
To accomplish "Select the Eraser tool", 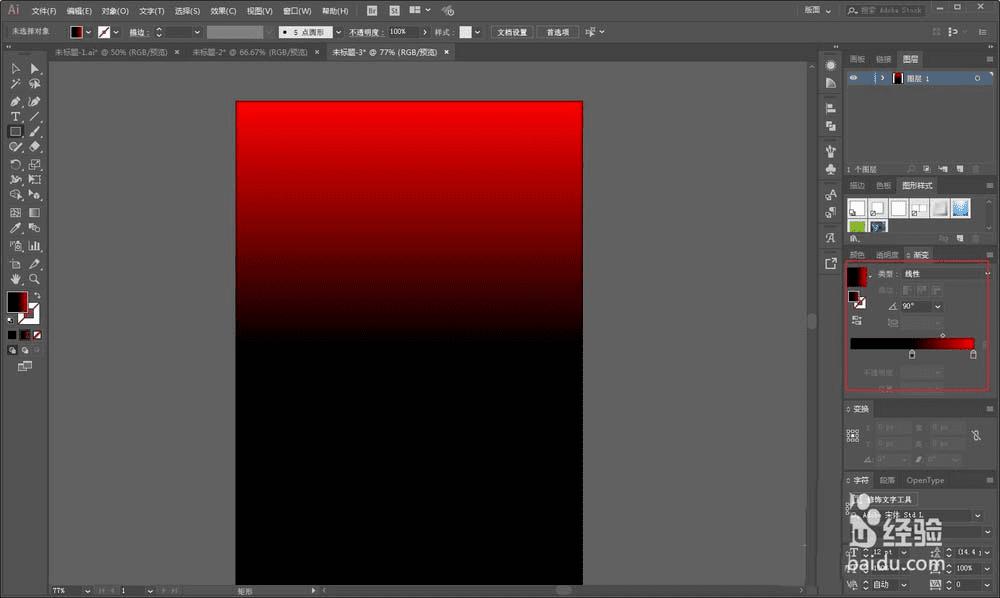I will (x=34, y=147).
